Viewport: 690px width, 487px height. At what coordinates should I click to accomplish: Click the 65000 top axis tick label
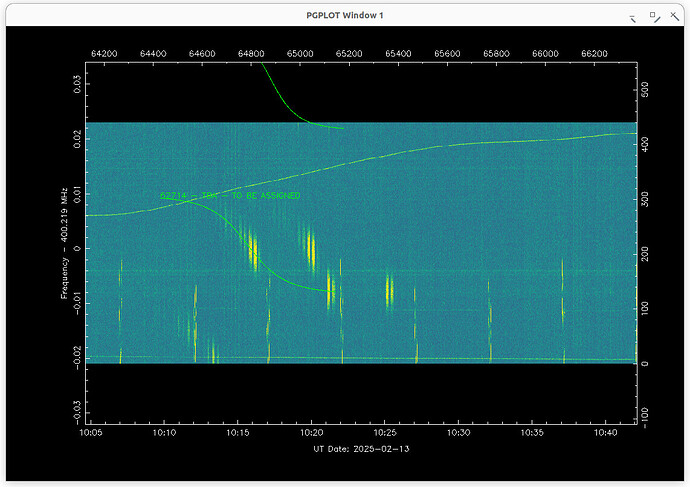[300, 52]
